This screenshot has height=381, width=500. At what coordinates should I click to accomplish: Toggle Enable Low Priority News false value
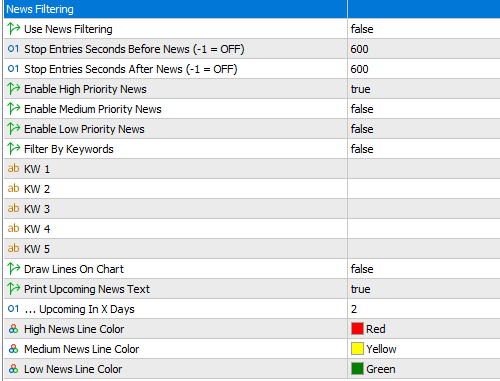click(x=362, y=129)
